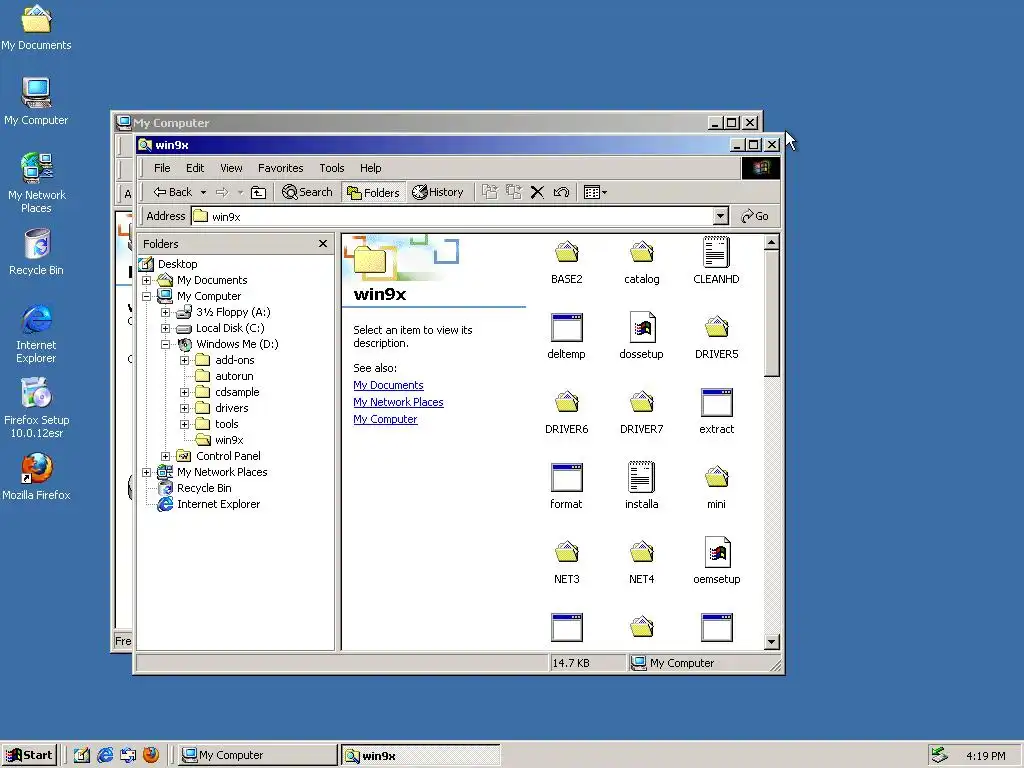Viewport: 1024px width, 768px height.
Task: Toggle the Folders pane button
Action: click(x=373, y=192)
